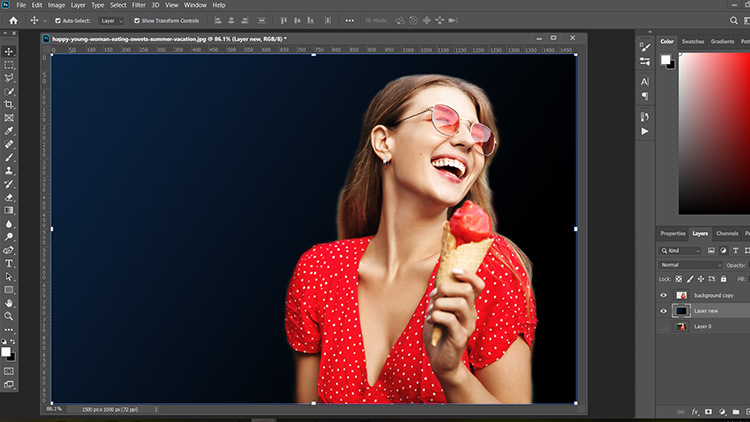Toggle adjustment layer filter in Layers
The image size is (750, 422).
pos(723,251)
